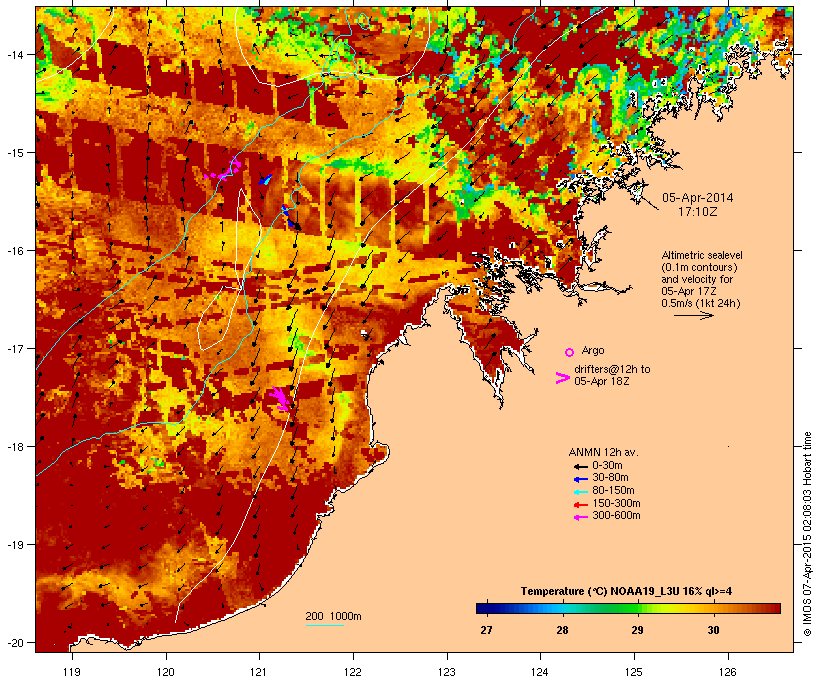Viewport: 820px width, 680px height.
Task: Click the colorbar tick label 29
Action: tap(637, 630)
